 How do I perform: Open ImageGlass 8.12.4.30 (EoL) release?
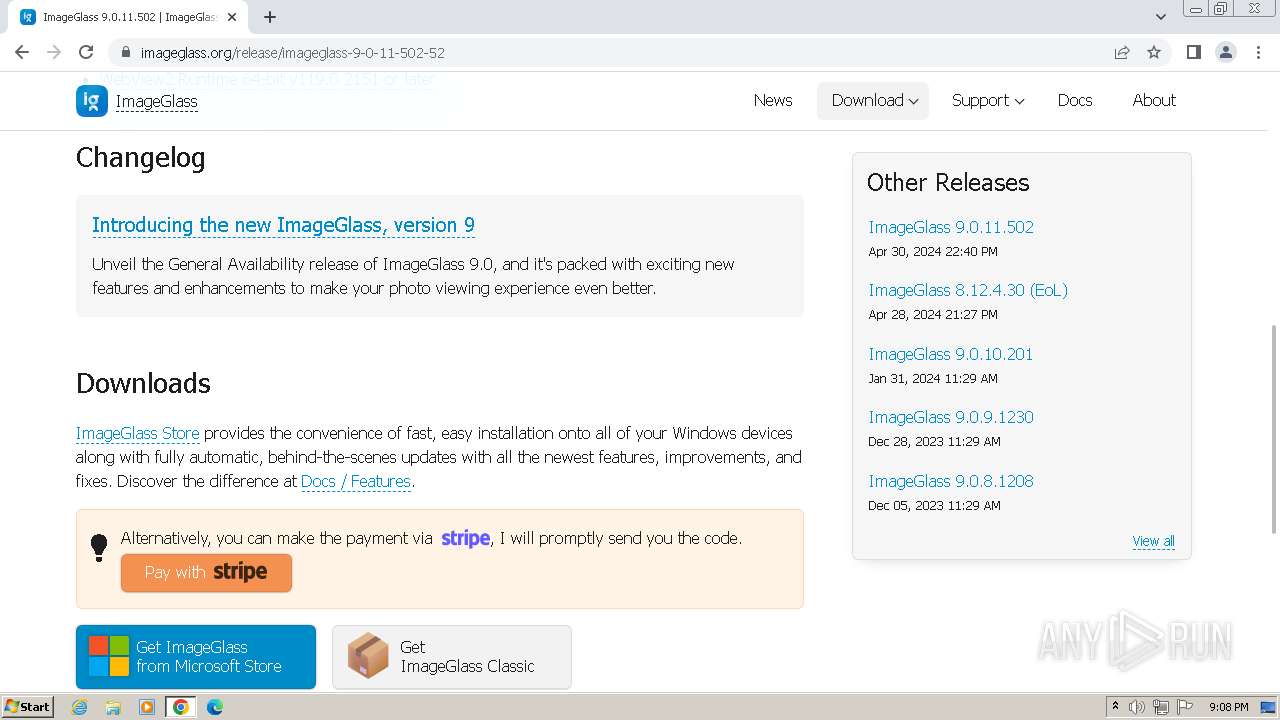(x=968, y=290)
